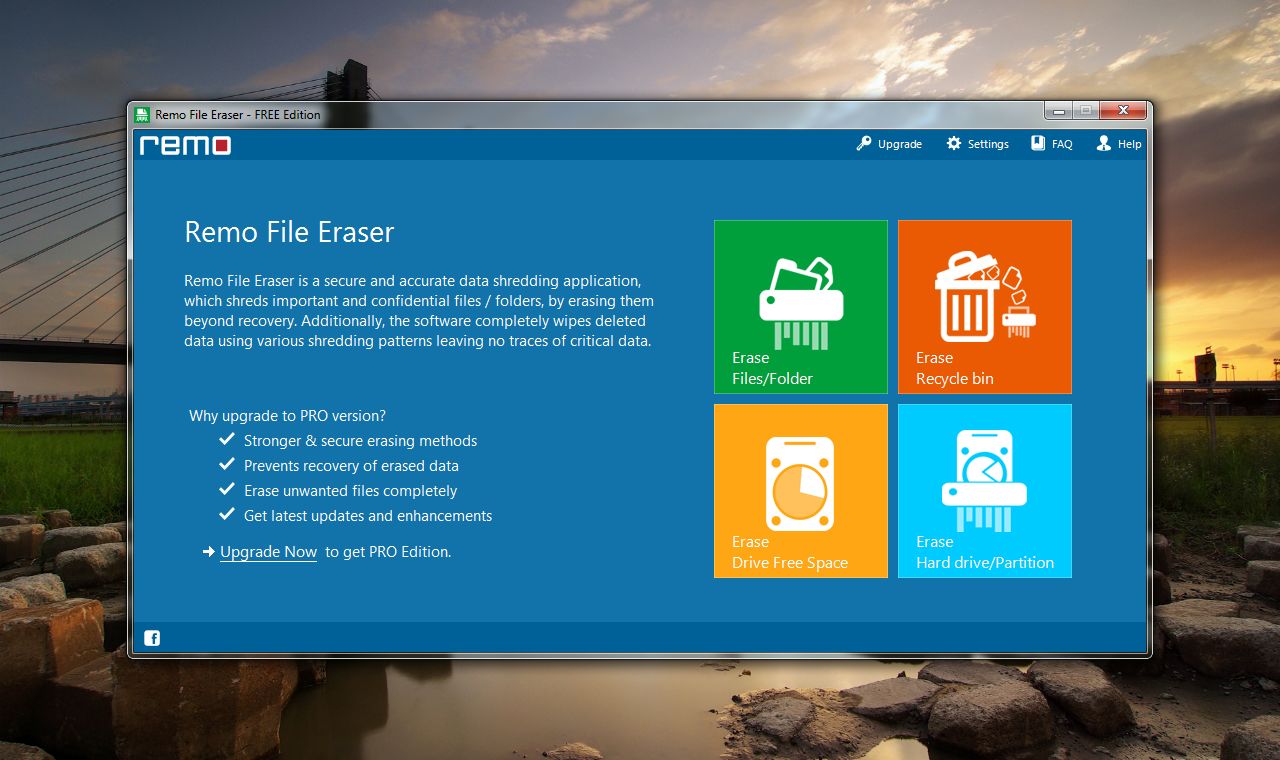Click the FAQ book icon

1039,144
